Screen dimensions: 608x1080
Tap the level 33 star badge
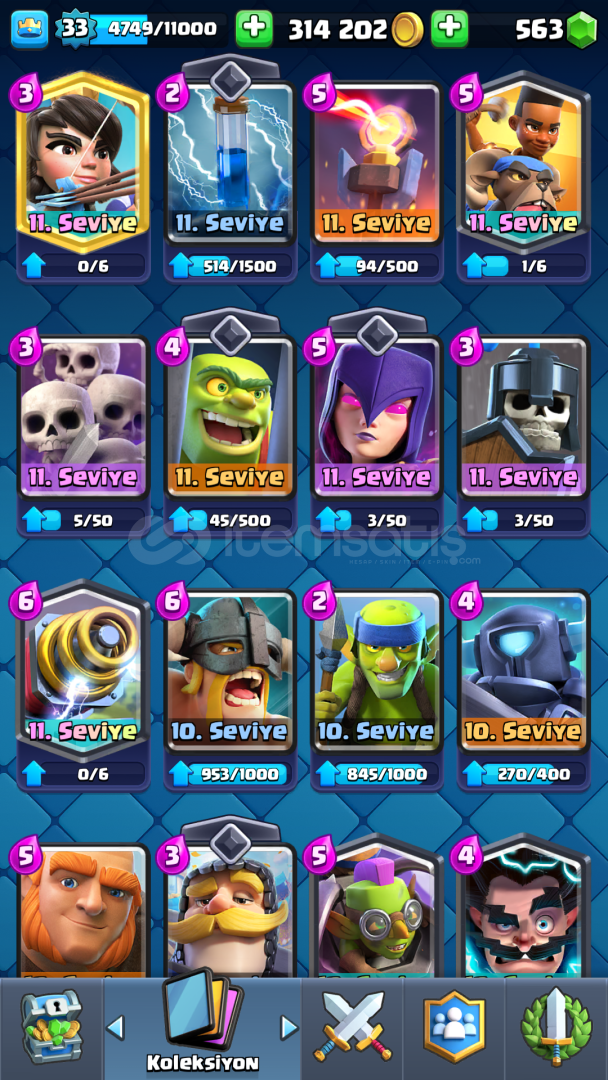point(75,28)
